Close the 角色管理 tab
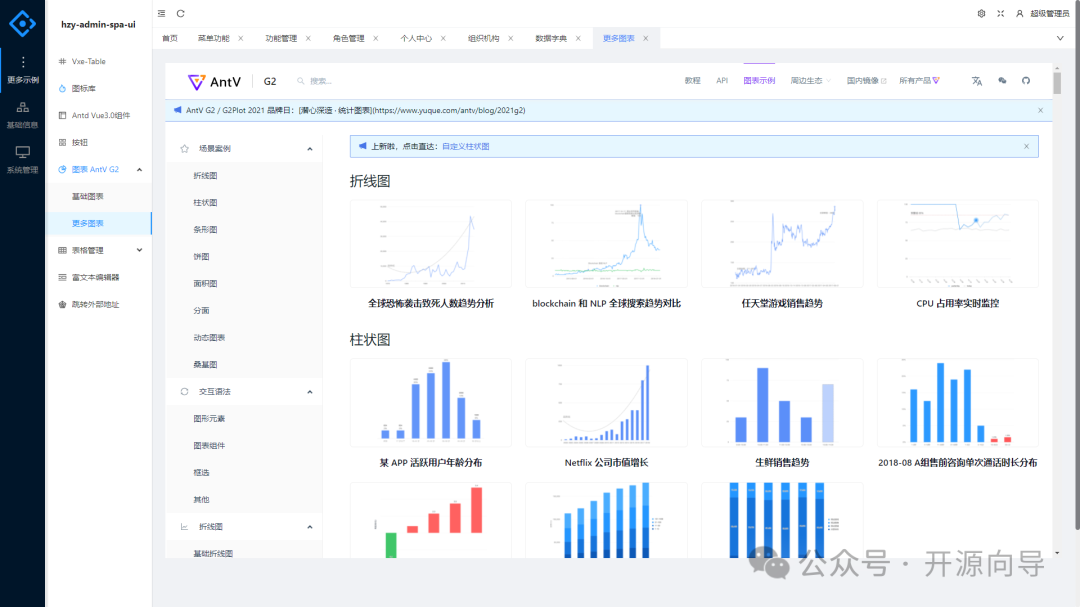The image size is (1080, 607). (375, 39)
